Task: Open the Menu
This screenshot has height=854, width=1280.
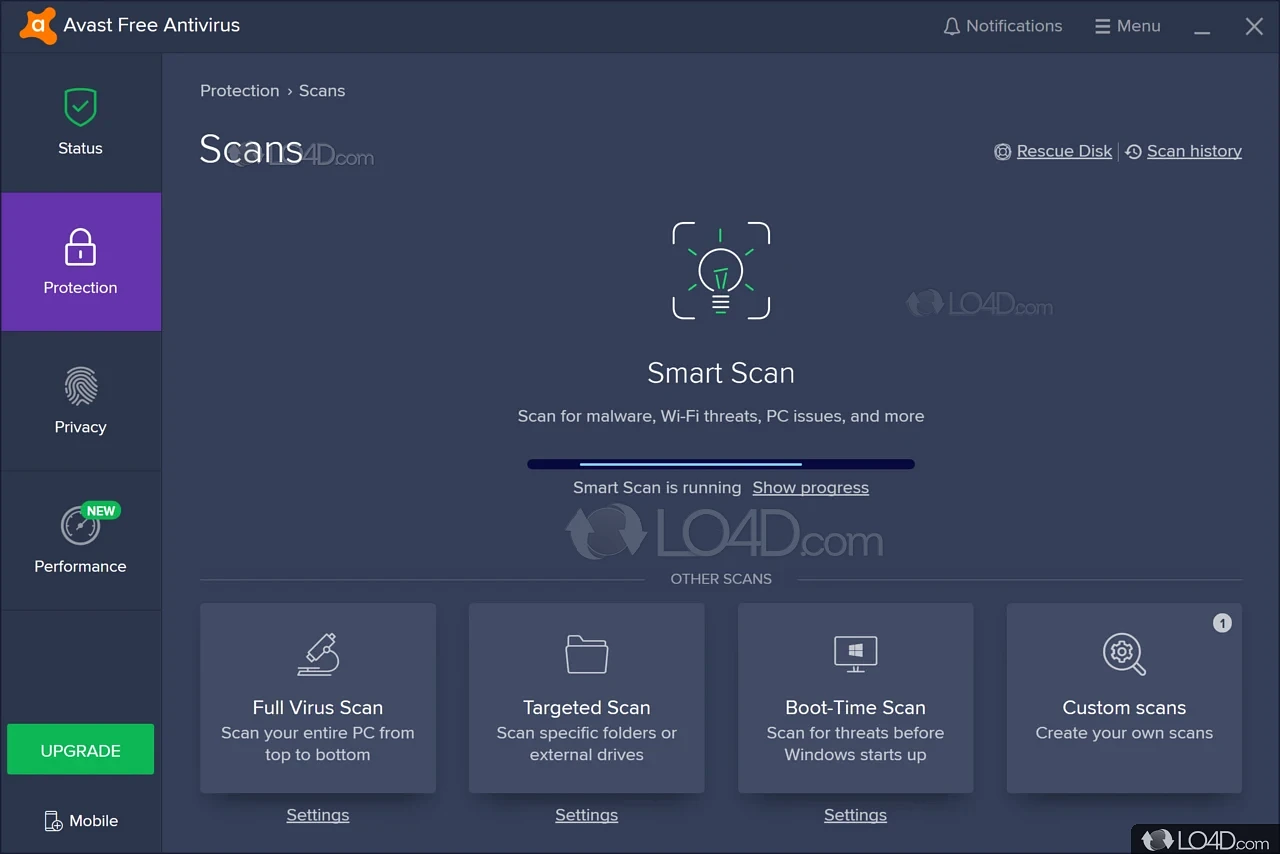Action: pyautogui.click(x=1127, y=26)
